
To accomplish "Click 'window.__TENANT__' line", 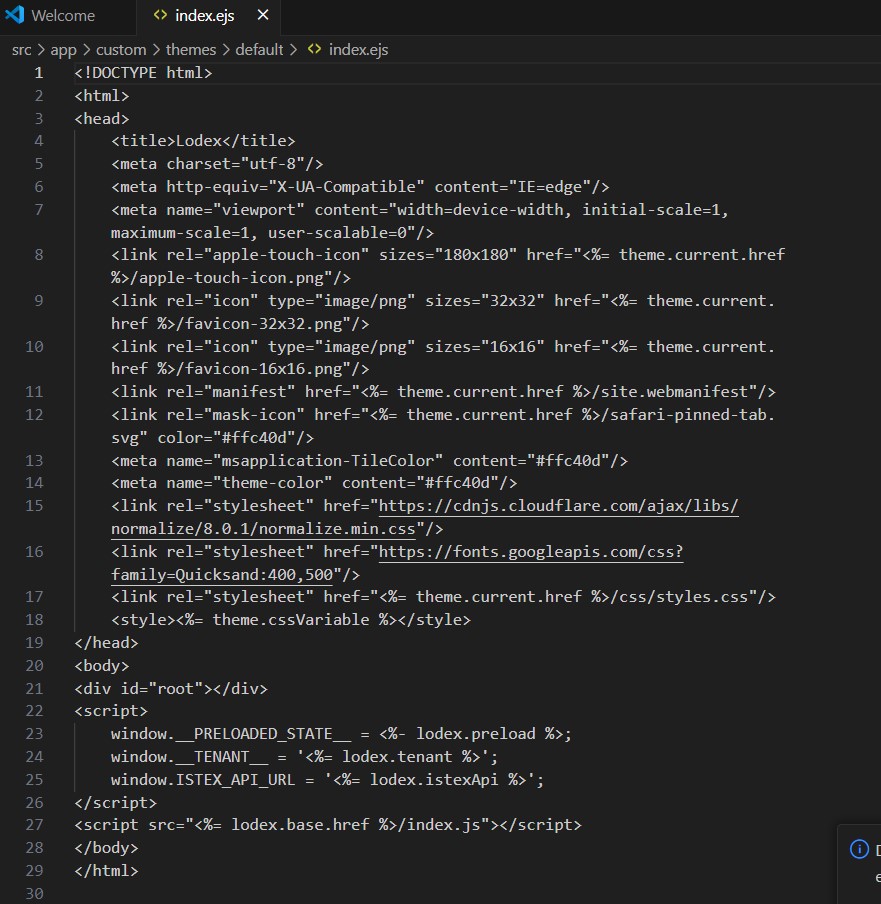I will pyautogui.click(x=304, y=757).
